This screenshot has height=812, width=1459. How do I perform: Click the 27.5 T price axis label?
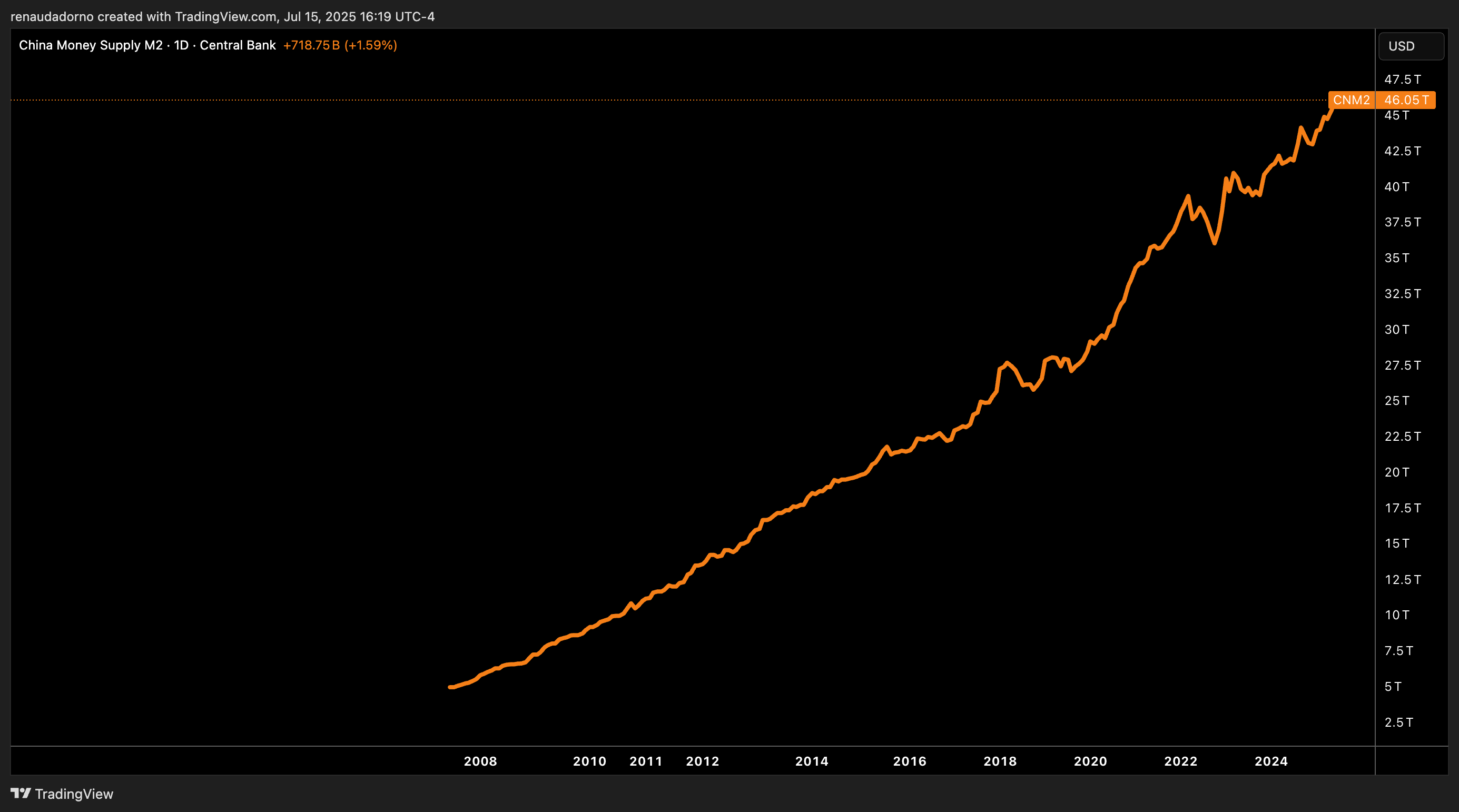(x=1402, y=365)
